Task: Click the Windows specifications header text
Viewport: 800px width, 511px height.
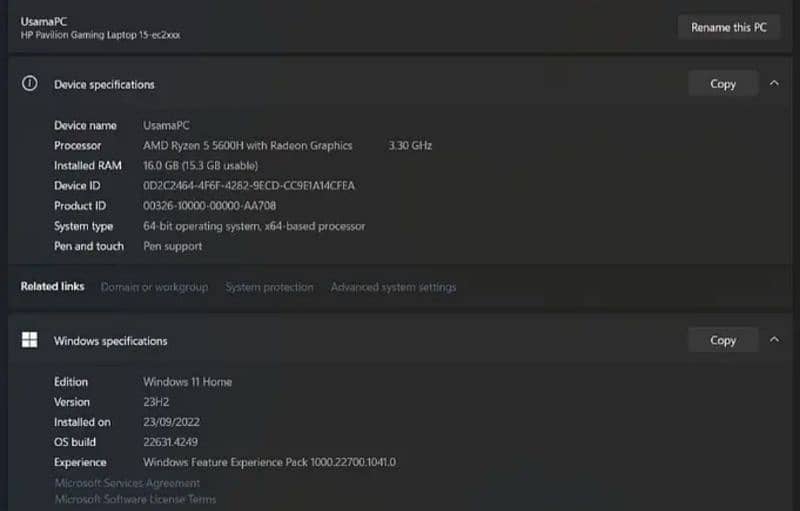Action: [111, 341]
